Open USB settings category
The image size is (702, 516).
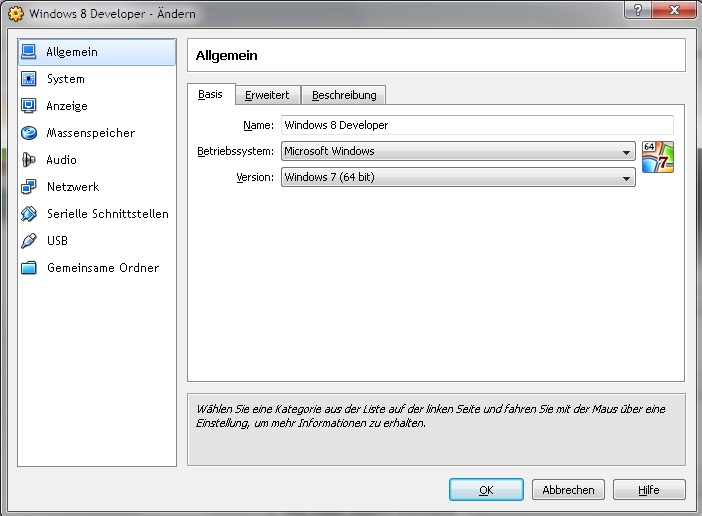97,241
